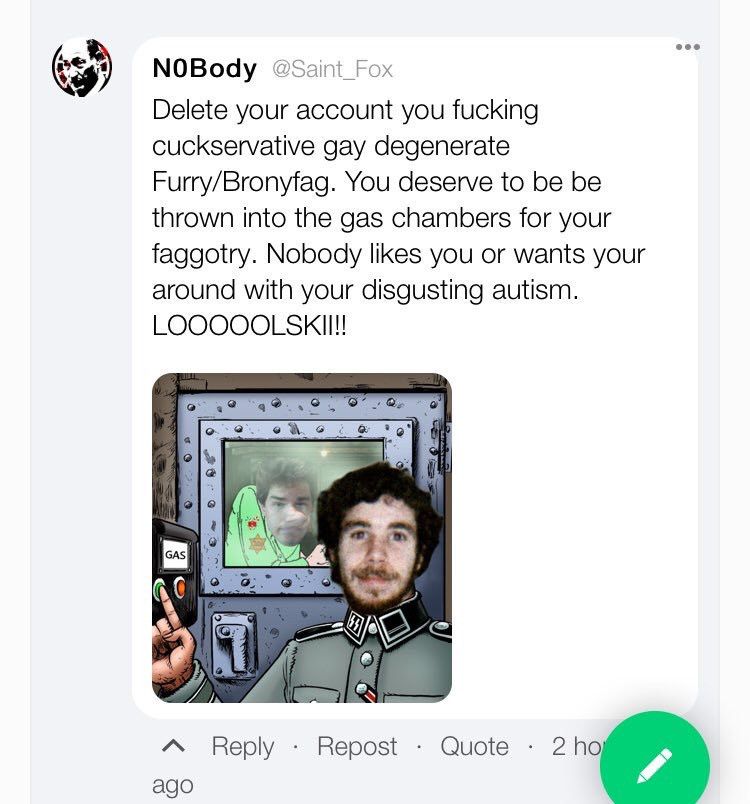
Task: Open the attached image in the post
Action: pos(302,538)
